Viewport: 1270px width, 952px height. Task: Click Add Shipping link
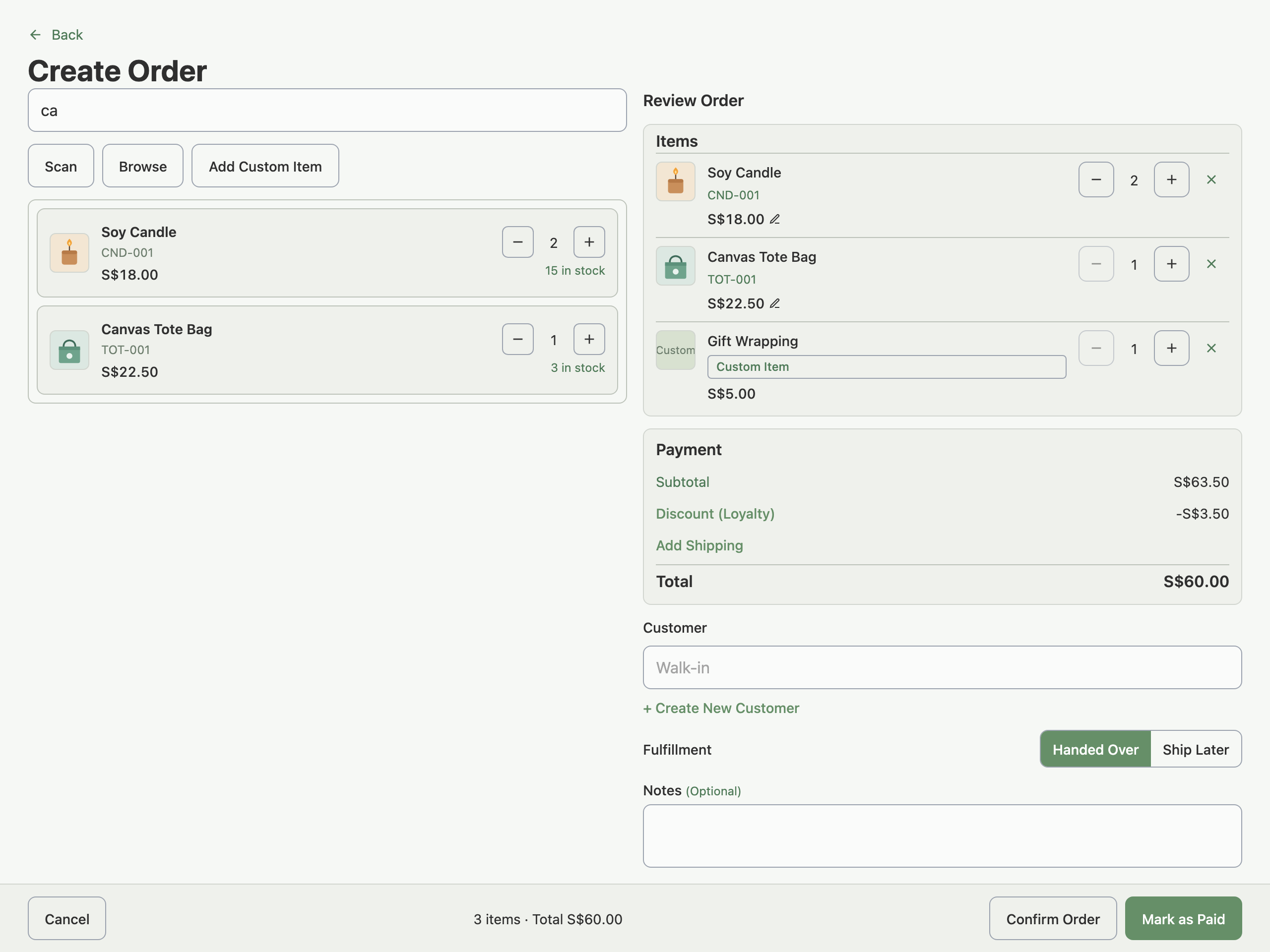pyautogui.click(x=699, y=545)
